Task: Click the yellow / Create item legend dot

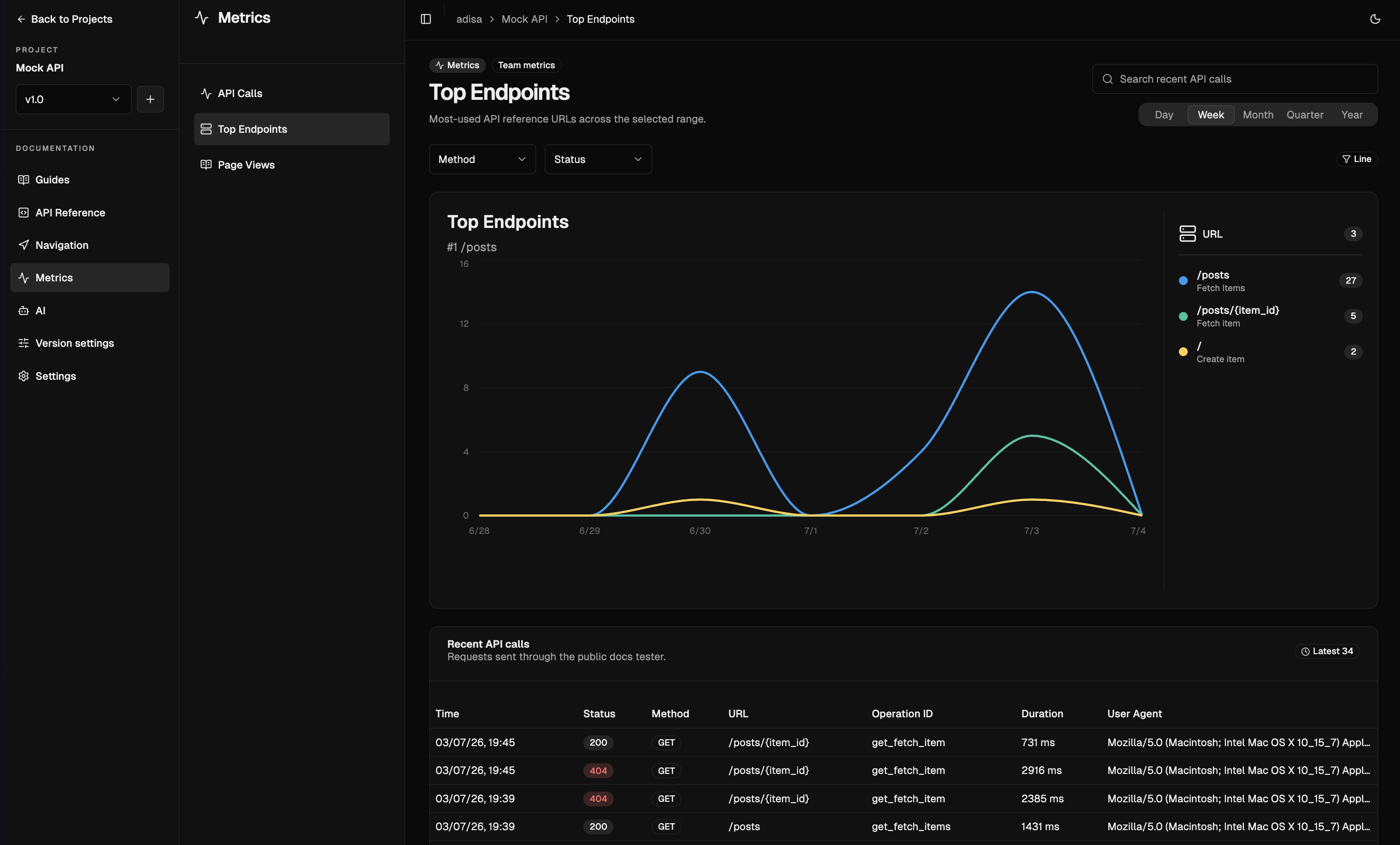Action: click(x=1183, y=351)
